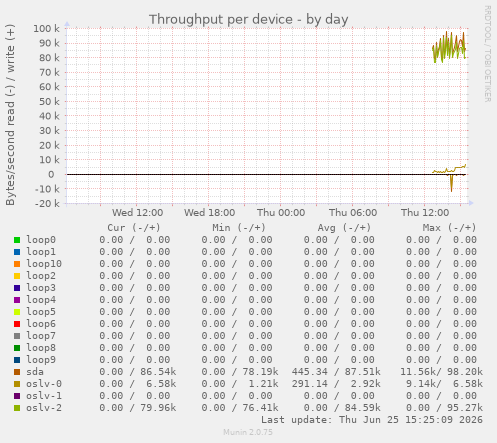Click the loop3 dark blue legend swatch
This screenshot has width=497, height=443.
[17, 288]
